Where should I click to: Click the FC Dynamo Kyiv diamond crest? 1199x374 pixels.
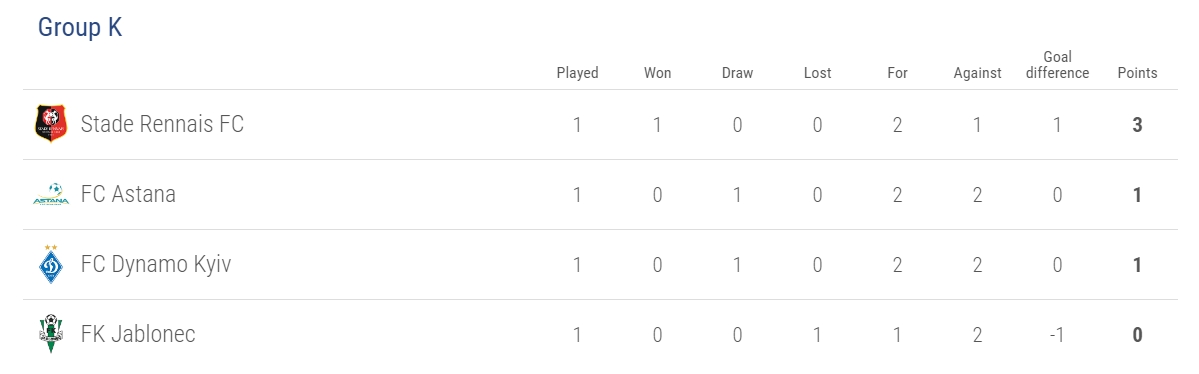pyautogui.click(x=51, y=265)
